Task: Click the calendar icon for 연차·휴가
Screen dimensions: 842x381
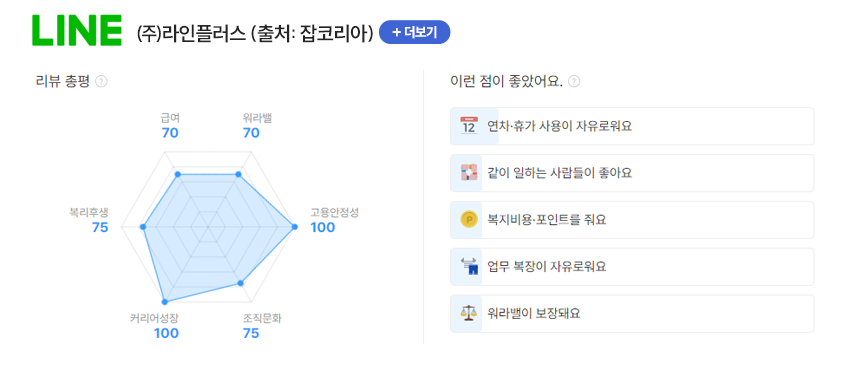Action: (x=469, y=126)
